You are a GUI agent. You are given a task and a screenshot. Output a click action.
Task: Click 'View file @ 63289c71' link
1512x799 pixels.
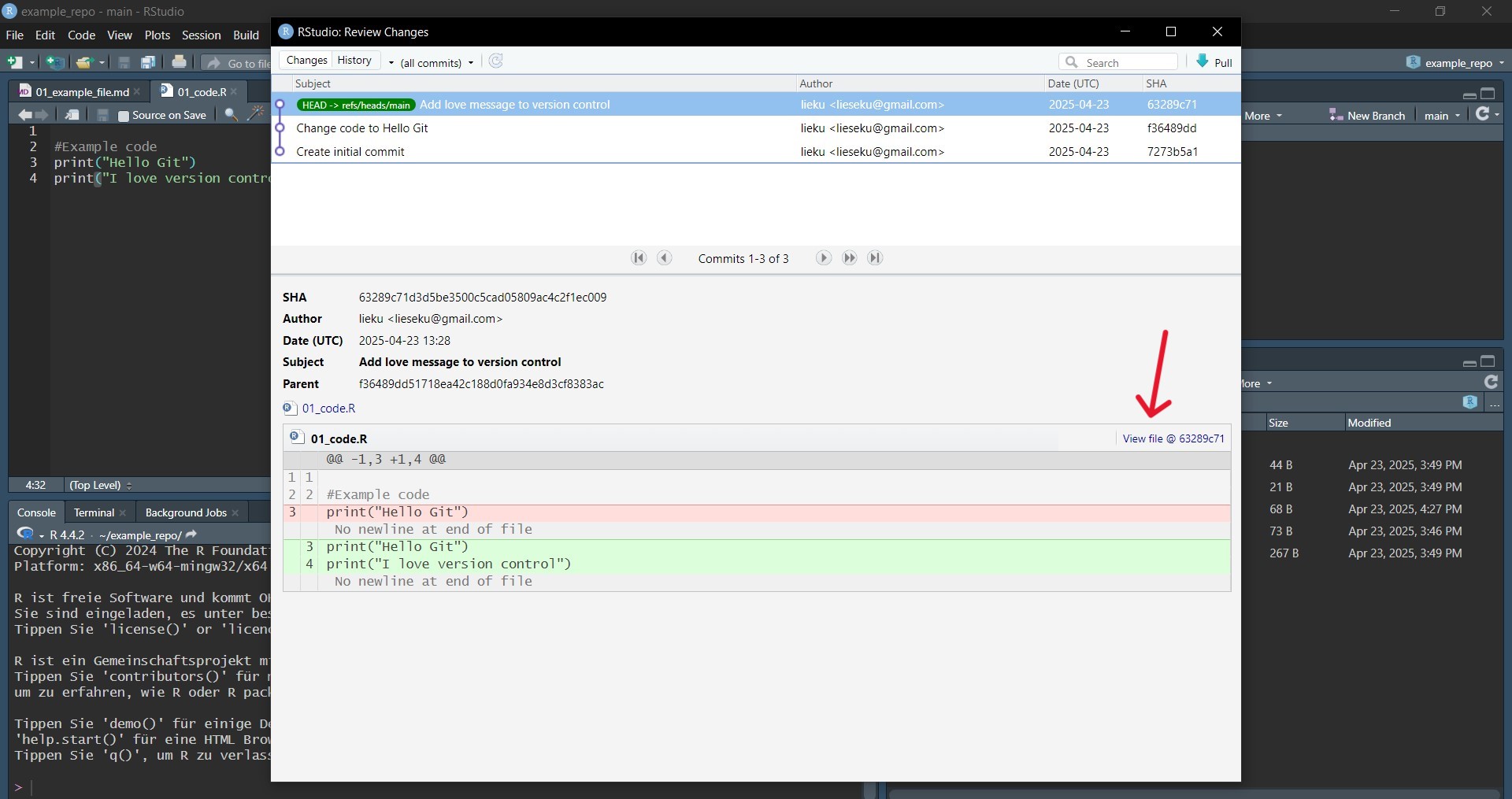tap(1173, 438)
